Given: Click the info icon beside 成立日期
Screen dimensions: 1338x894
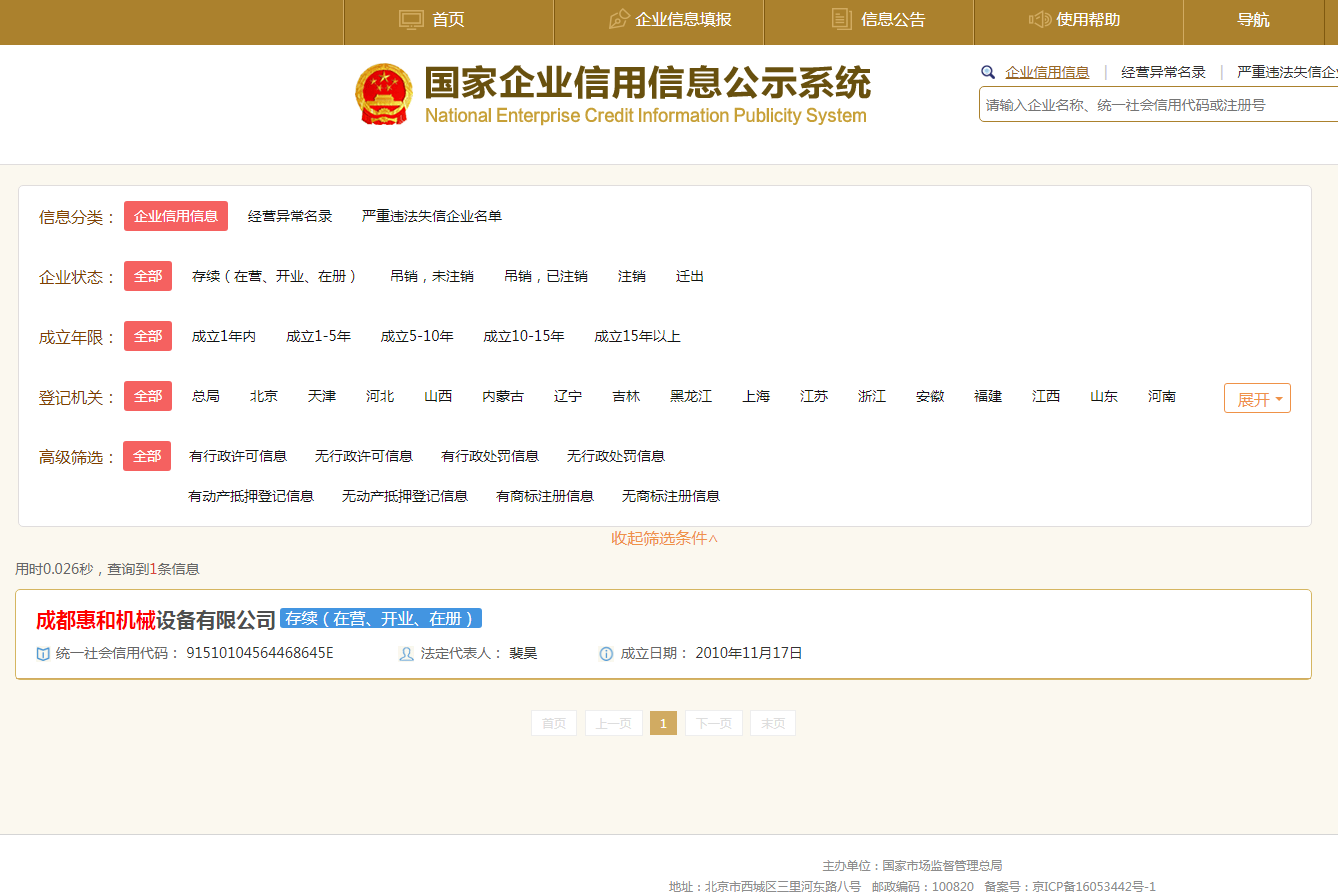Looking at the screenshot, I should coord(606,654).
